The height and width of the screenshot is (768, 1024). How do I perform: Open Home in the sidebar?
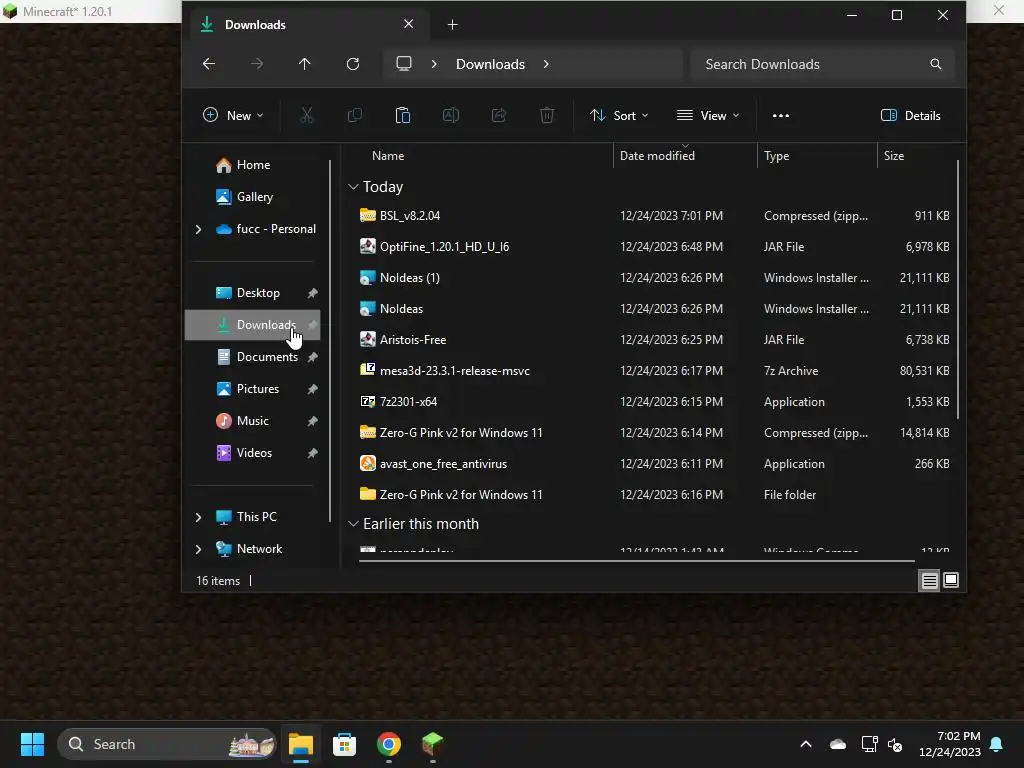(253, 165)
